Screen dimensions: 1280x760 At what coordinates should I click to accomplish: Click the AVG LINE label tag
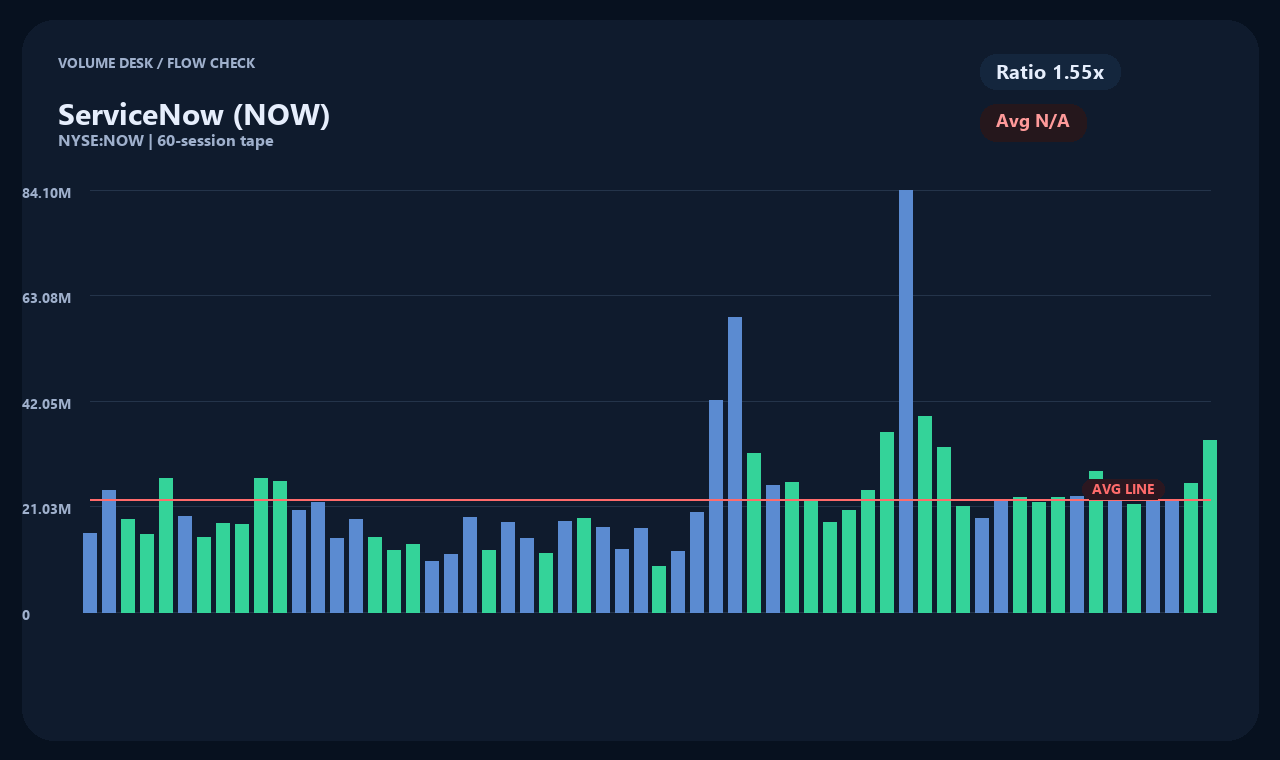click(x=1123, y=489)
